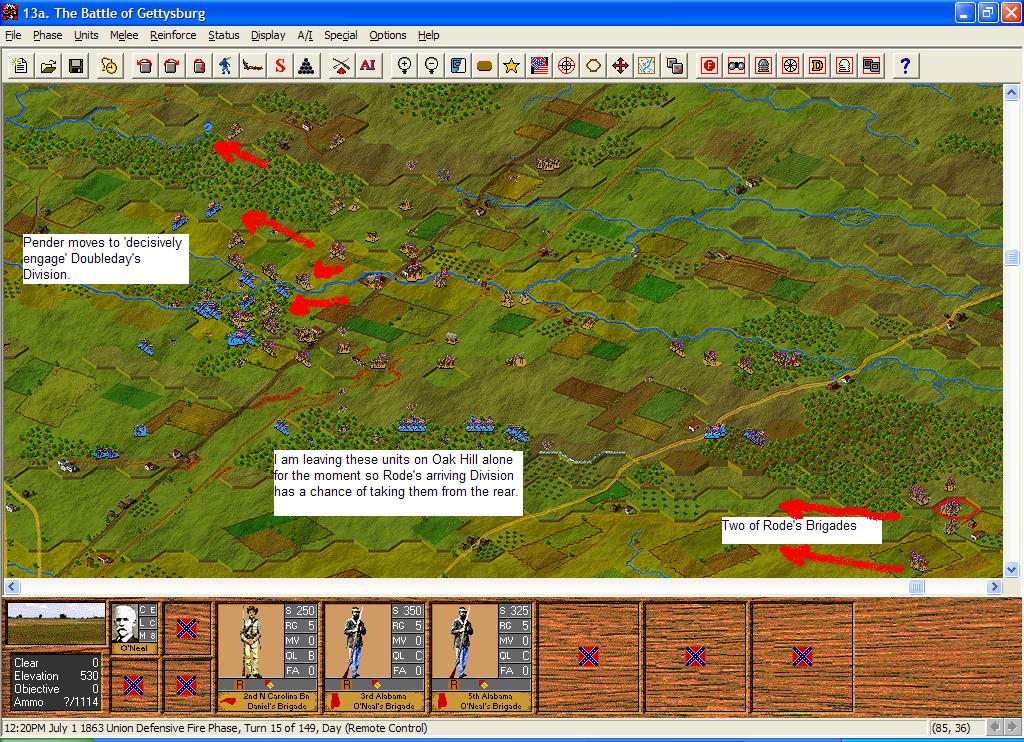
Task: Open a saved battle file icon
Action: click(x=48, y=65)
